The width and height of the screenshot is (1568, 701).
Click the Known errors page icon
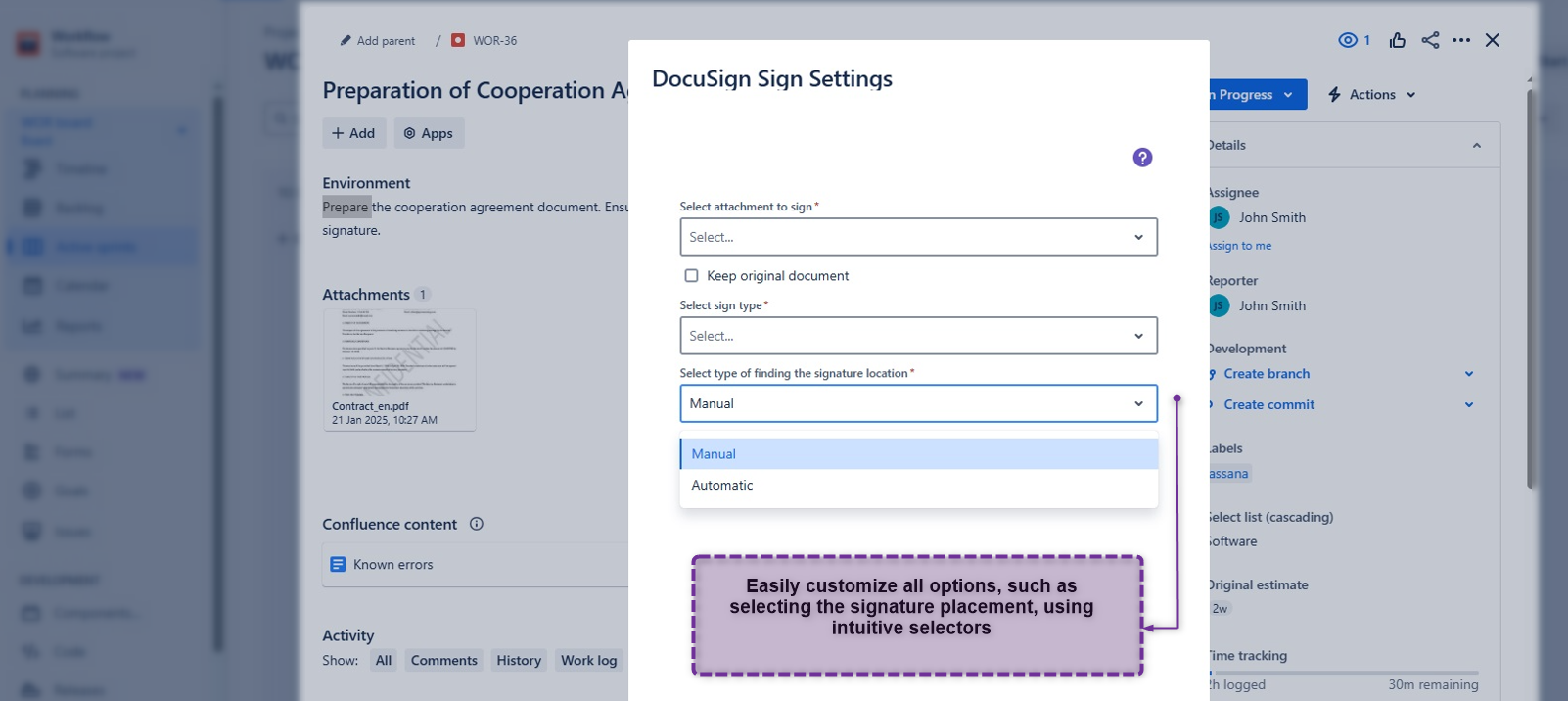coord(338,564)
